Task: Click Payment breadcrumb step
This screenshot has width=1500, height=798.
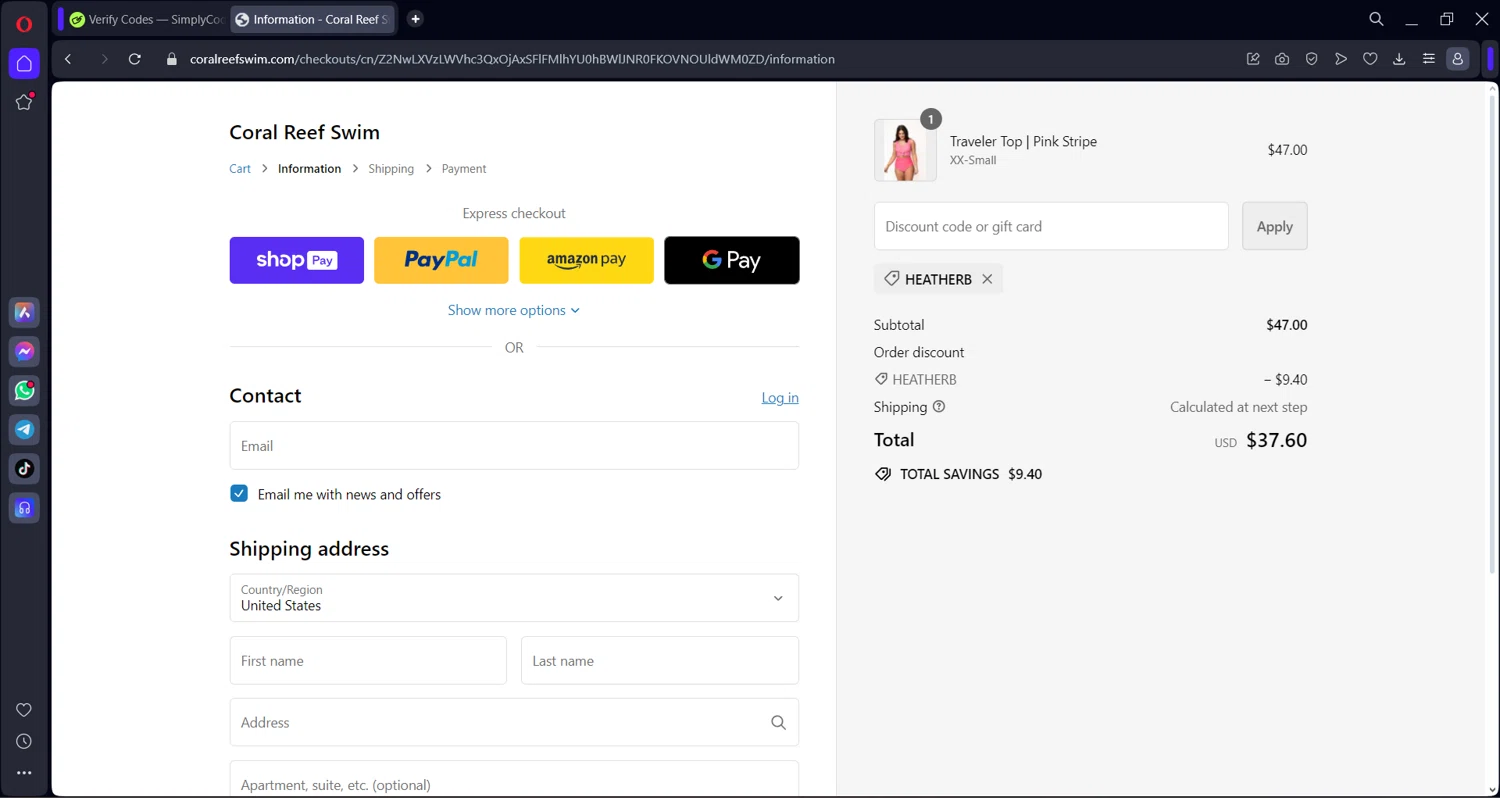Action: coord(464,169)
